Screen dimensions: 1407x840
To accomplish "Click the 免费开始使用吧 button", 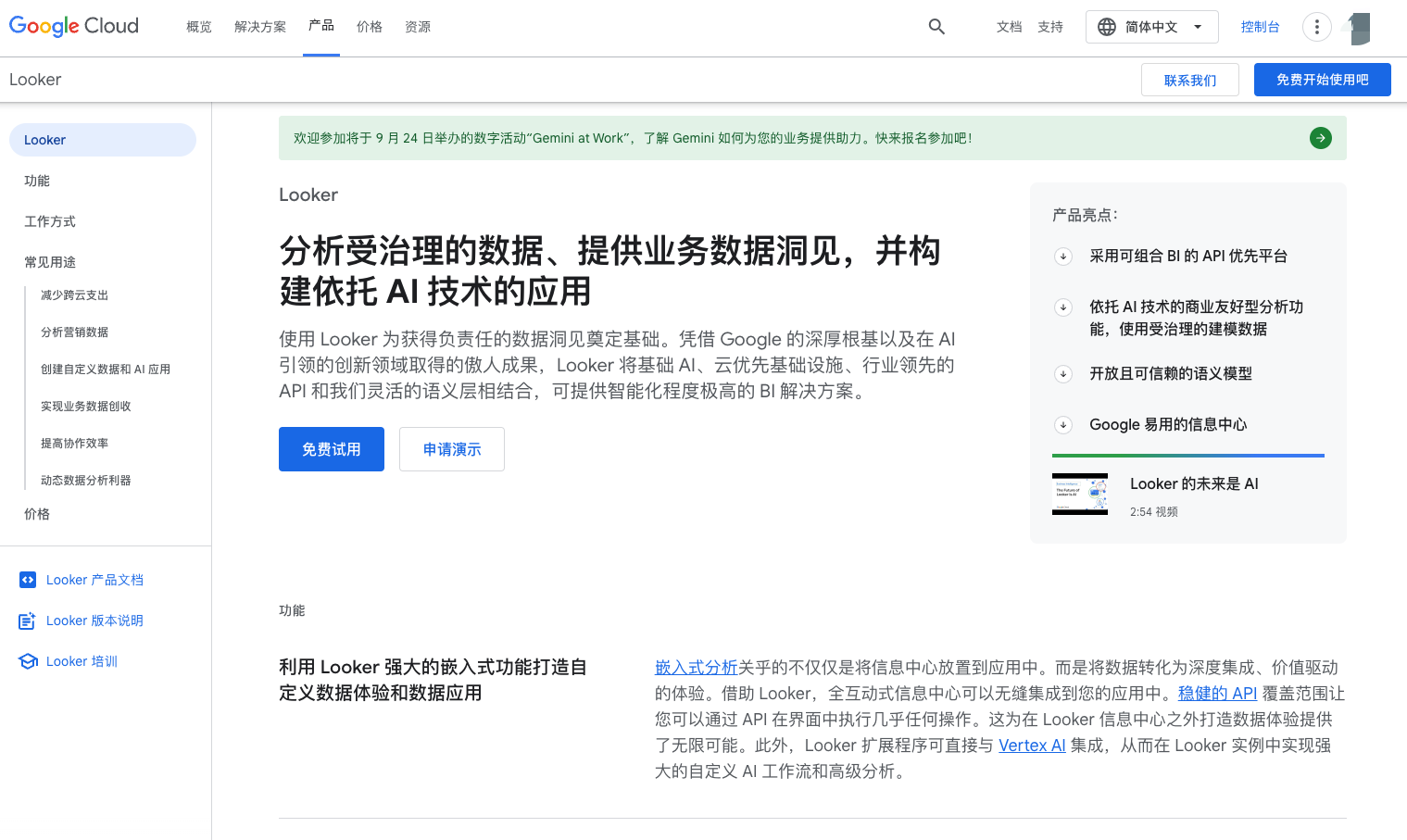I will pos(1323,80).
